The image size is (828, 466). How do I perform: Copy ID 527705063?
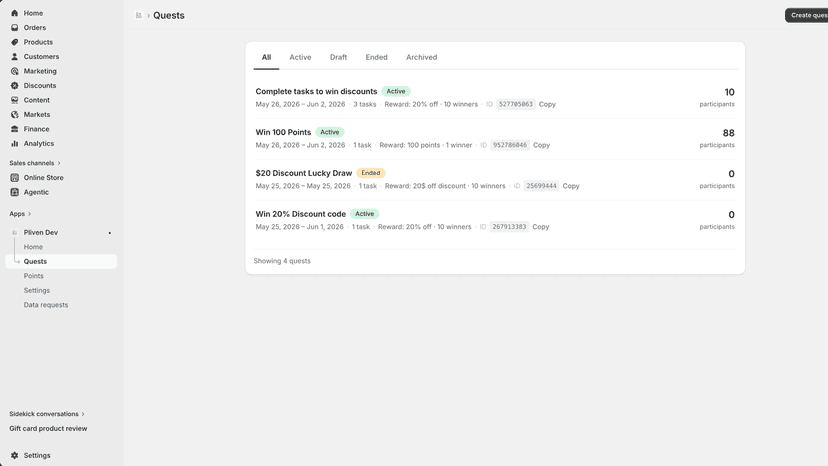click(x=547, y=105)
